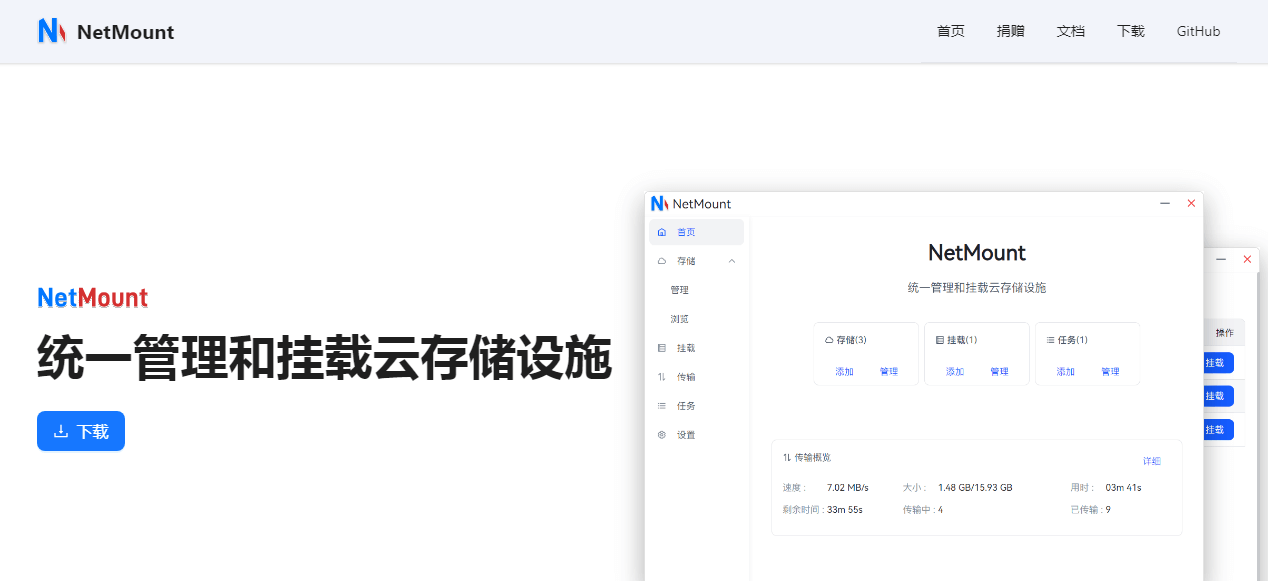
Task: Open 详细 in the transfer overview panel
Action: (1151, 461)
